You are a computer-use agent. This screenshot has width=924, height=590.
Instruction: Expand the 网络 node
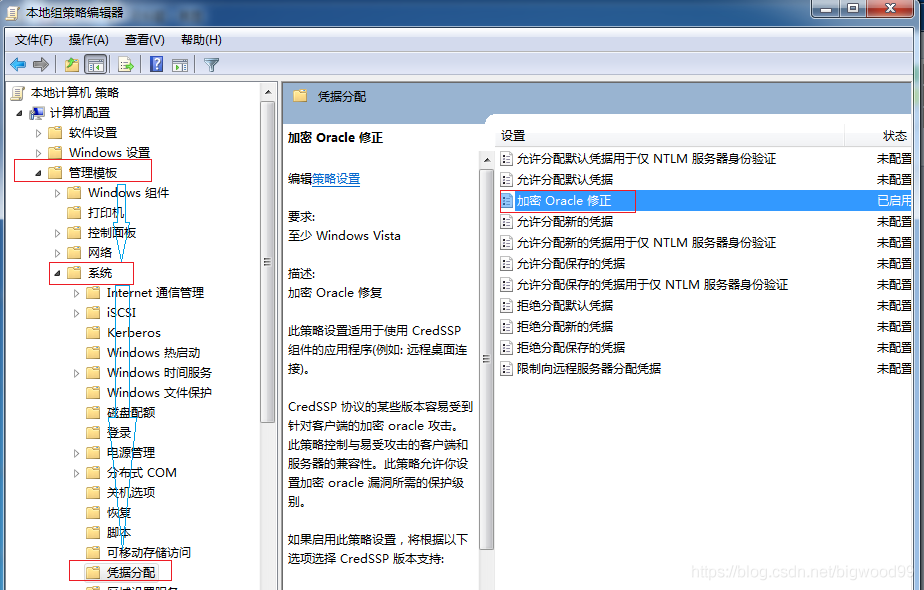point(57,253)
